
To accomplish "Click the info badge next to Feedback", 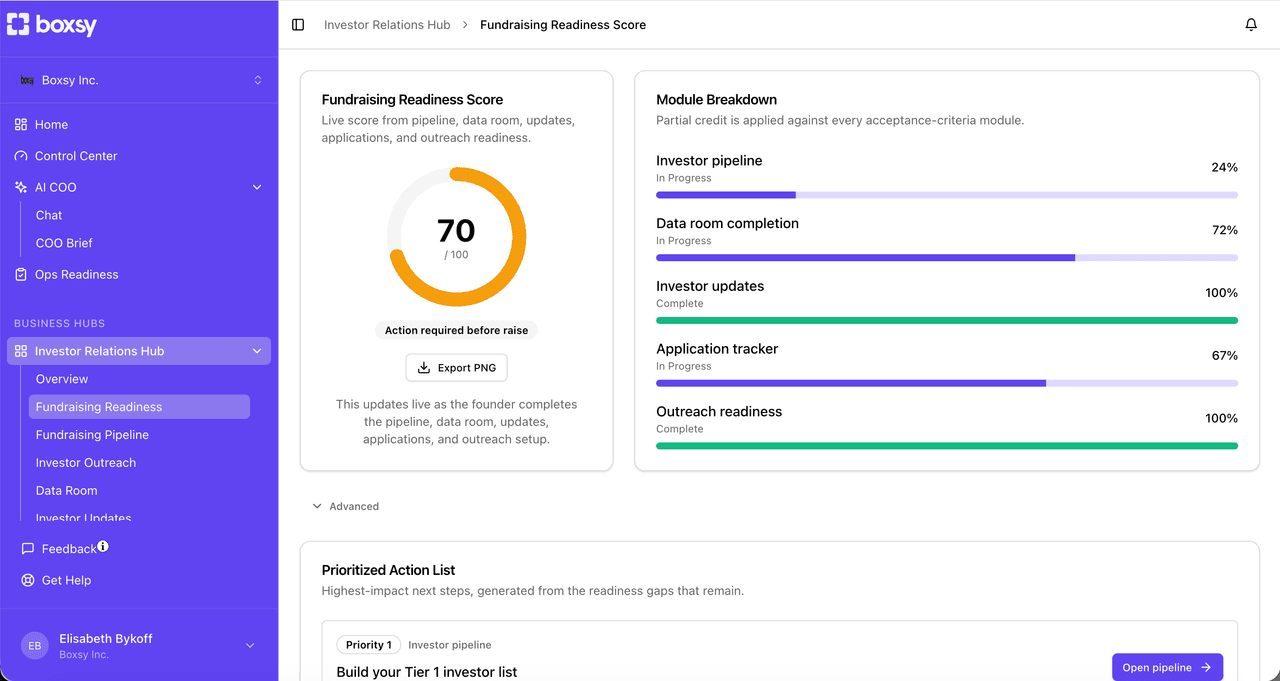I will coord(103,546).
